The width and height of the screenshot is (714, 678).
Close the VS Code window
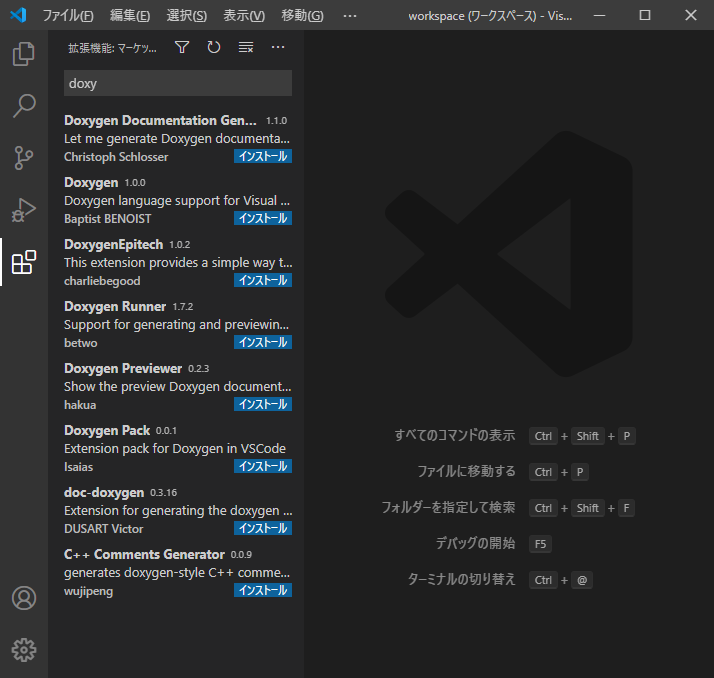(691, 15)
